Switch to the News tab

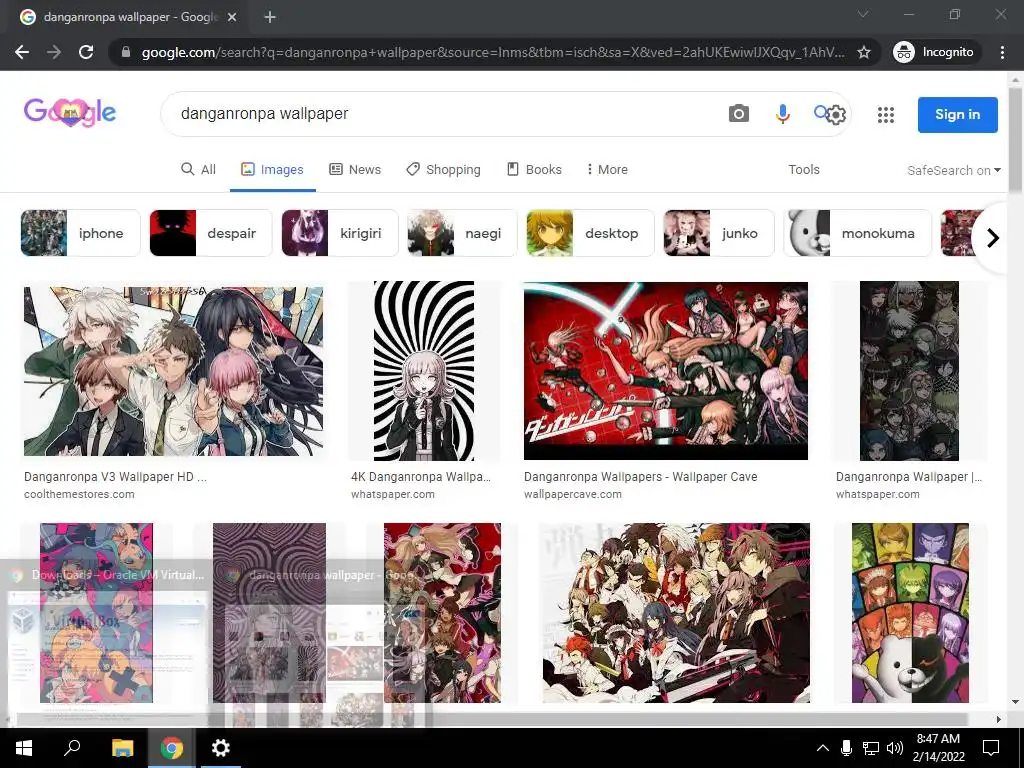click(355, 169)
